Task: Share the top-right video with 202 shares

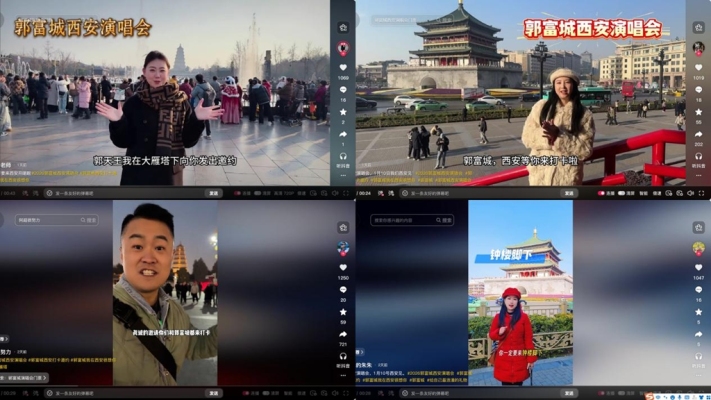Action: (x=698, y=134)
